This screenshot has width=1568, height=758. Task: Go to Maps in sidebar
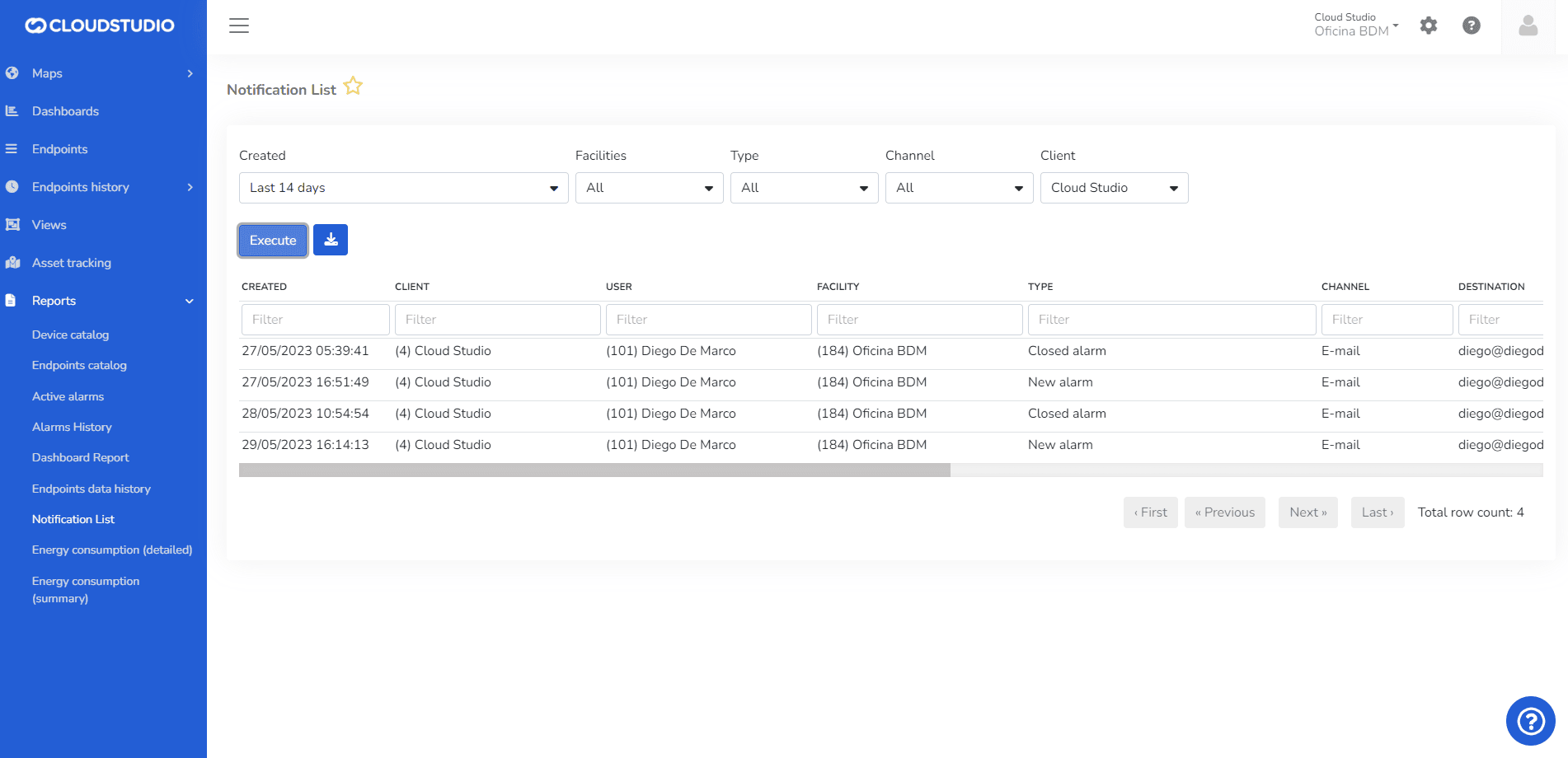click(47, 73)
